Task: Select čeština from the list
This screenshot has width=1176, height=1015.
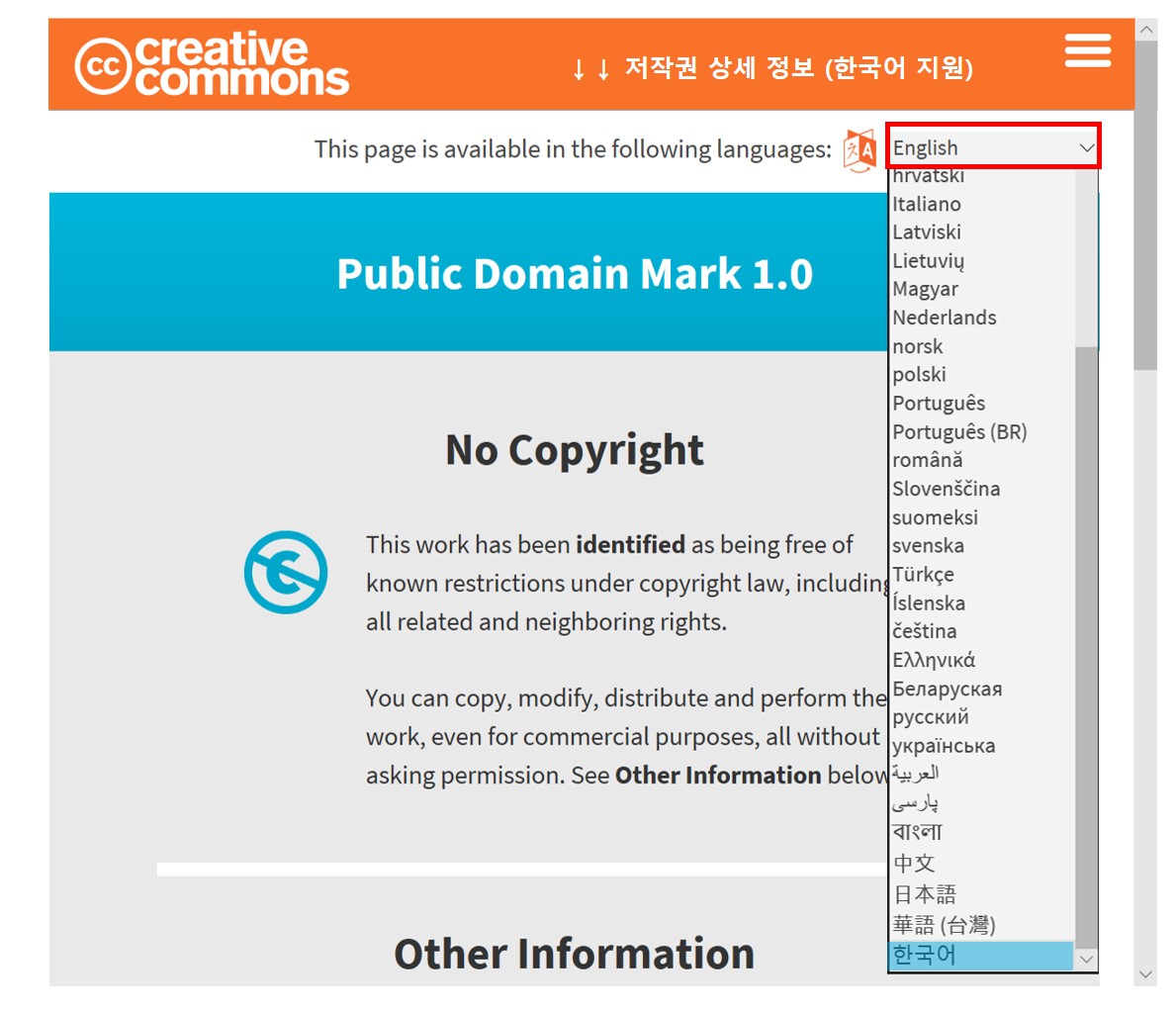Action: tap(981, 632)
